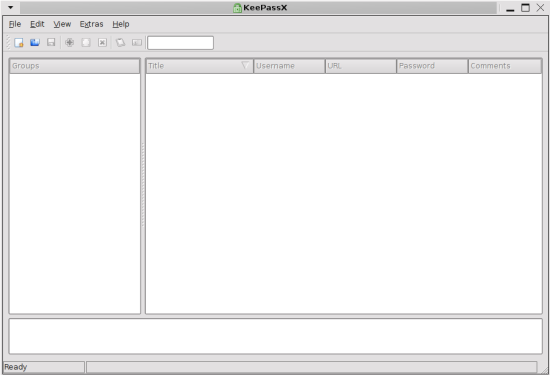Sort entries by Comments column header
This screenshot has height=375, width=550.
coord(505,66)
